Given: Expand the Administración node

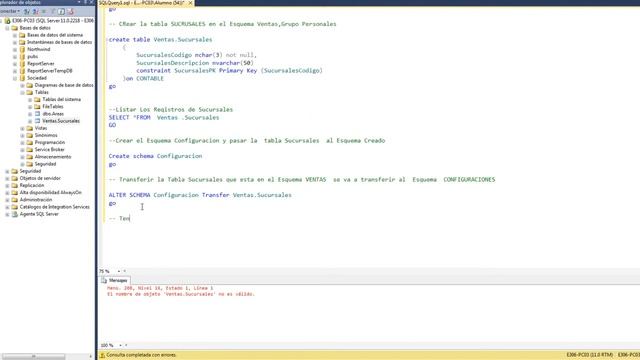Looking at the screenshot, I should pos(7,200).
